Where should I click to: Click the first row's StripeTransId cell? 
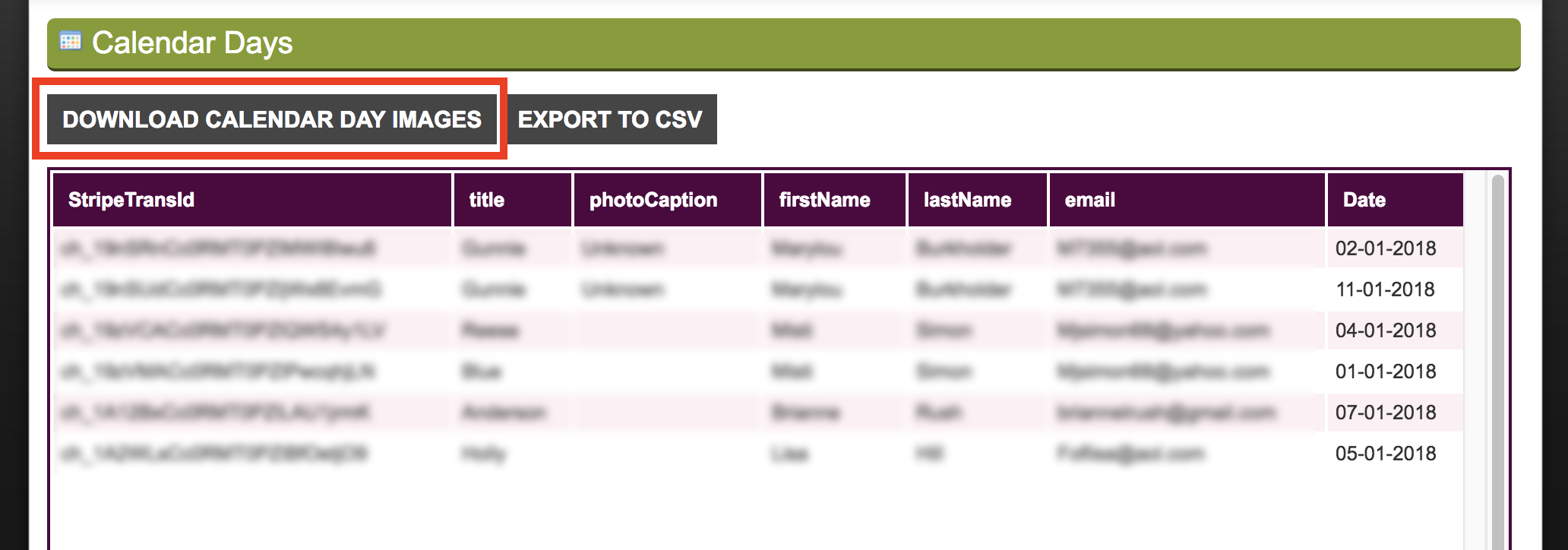tap(252, 248)
